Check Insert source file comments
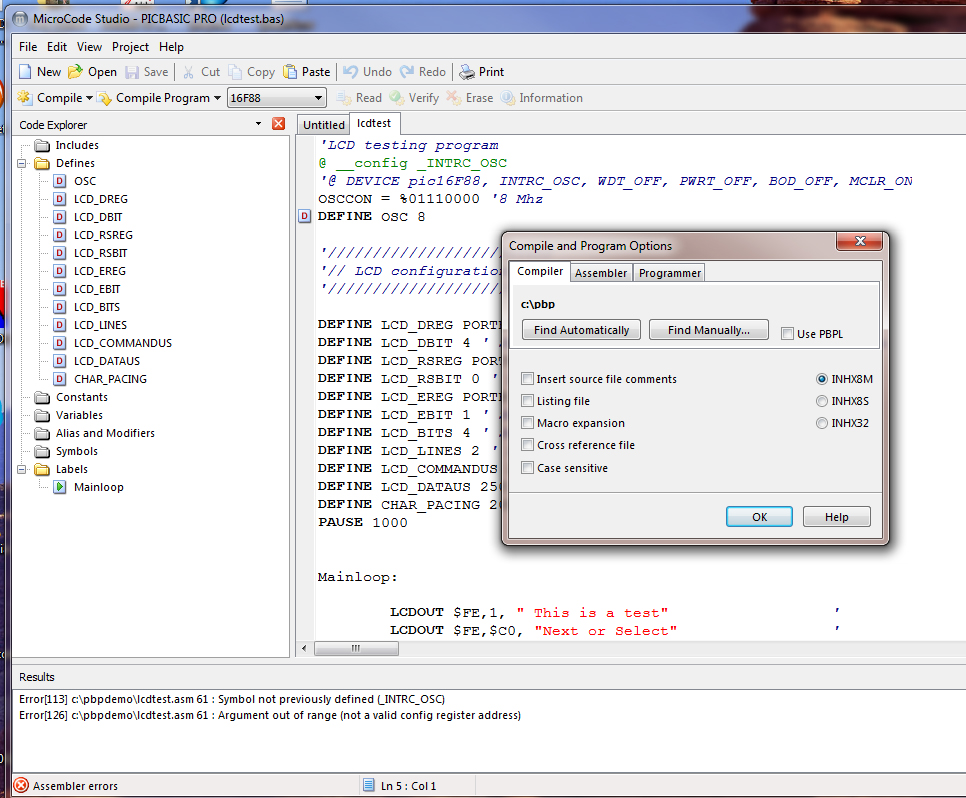The height and width of the screenshot is (798, 966). pos(527,378)
